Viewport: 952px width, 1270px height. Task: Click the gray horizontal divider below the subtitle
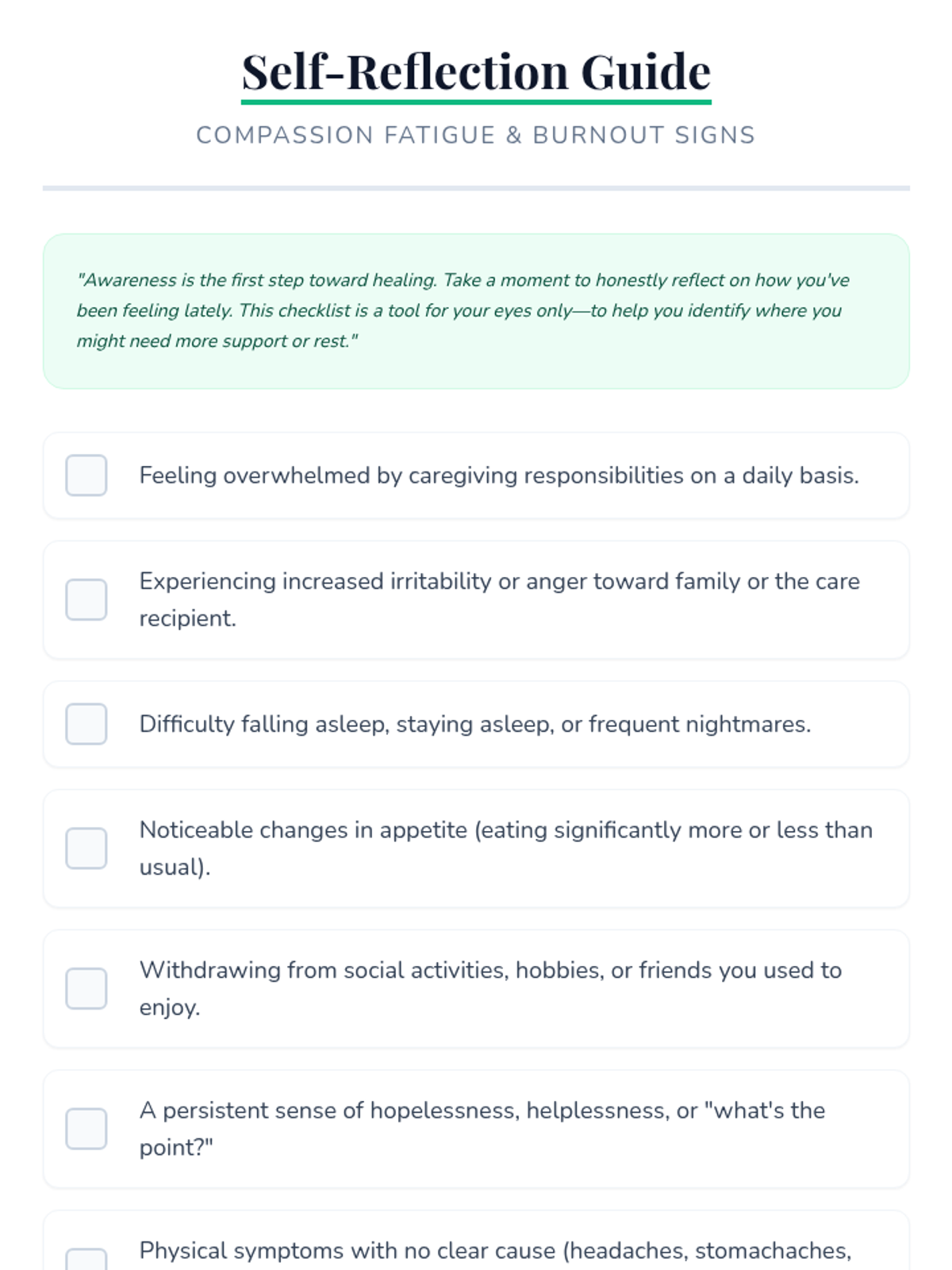[x=476, y=188]
